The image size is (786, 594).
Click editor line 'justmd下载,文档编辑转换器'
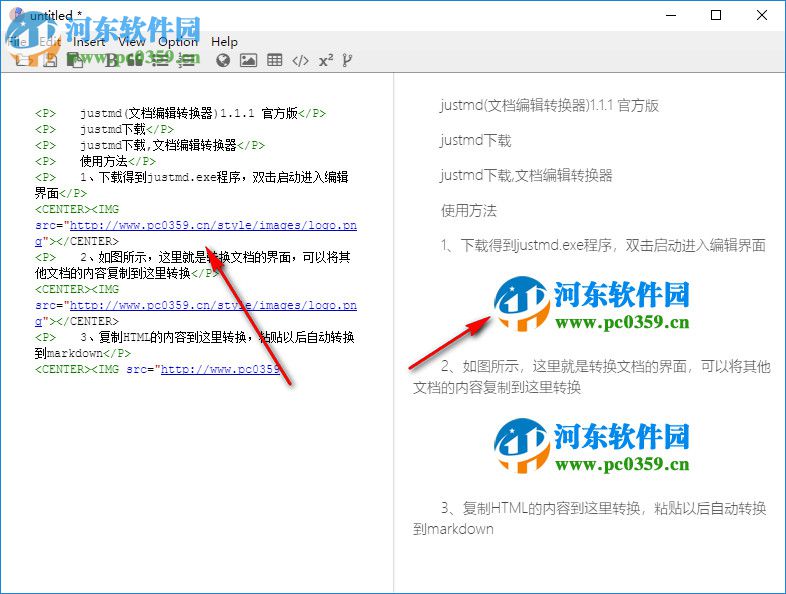(150, 145)
